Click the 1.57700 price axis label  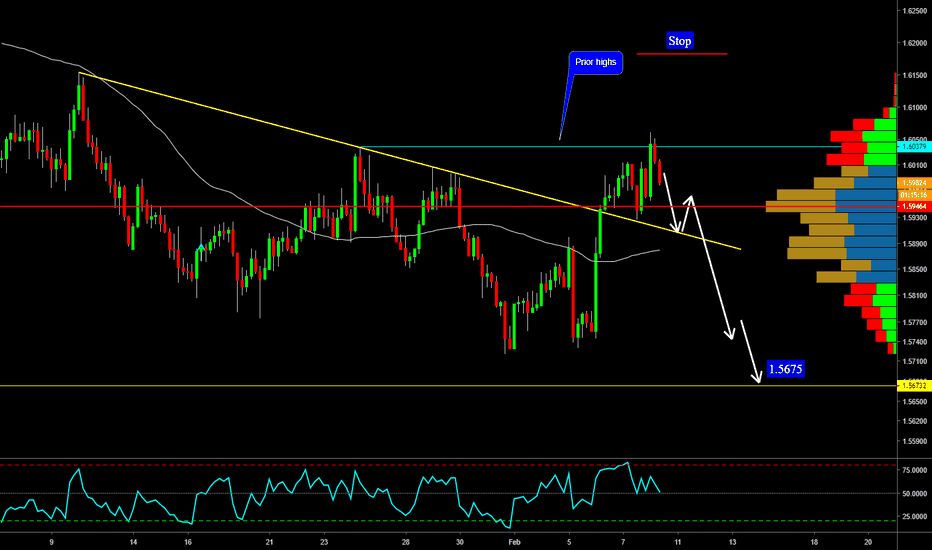(915, 322)
